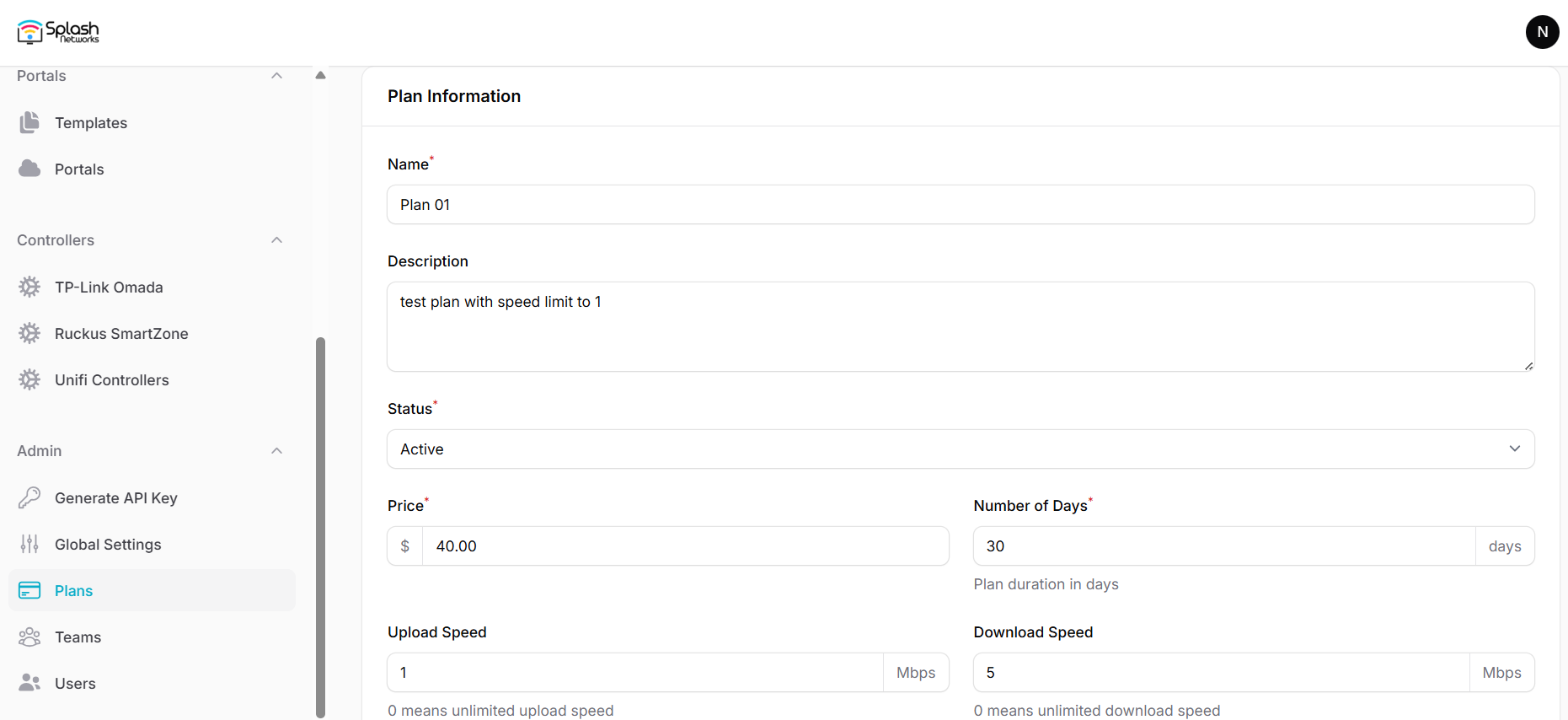Image resolution: width=1568 pixels, height=720 pixels.
Task: Click the plan Name input field
Action: pos(960,205)
